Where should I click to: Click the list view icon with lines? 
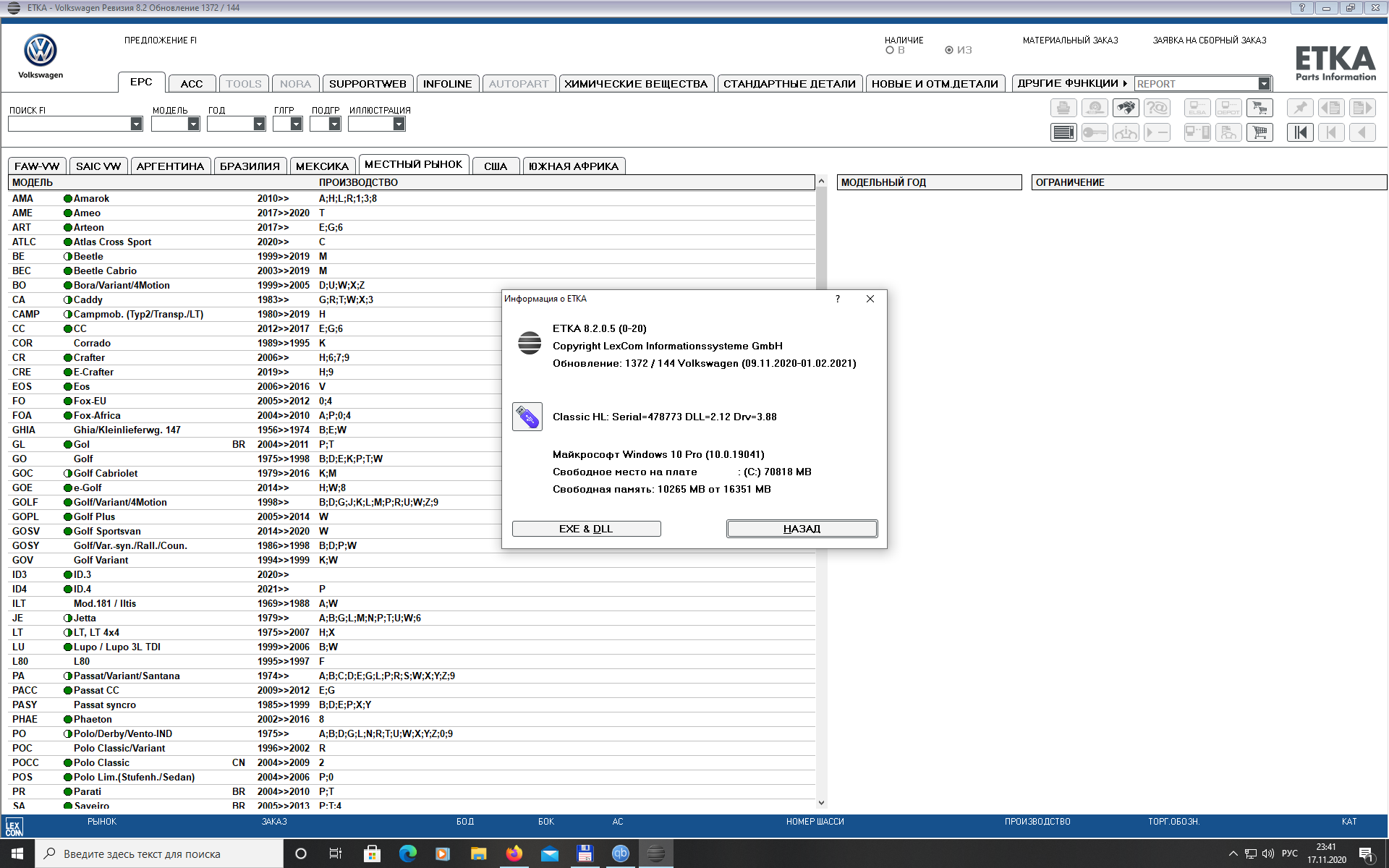1063,132
